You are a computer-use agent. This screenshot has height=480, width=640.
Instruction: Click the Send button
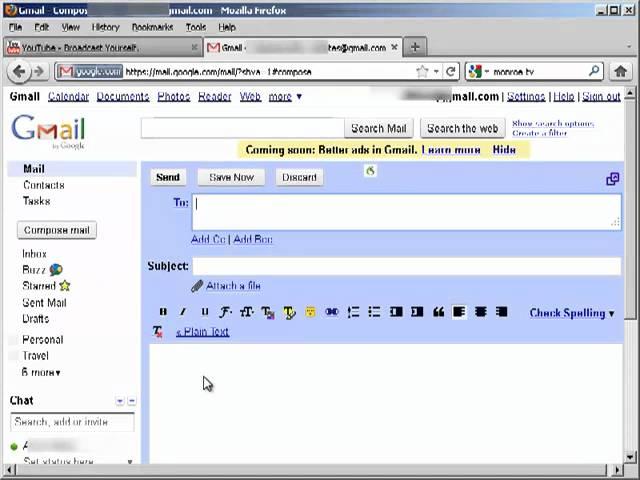pos(168,177)
